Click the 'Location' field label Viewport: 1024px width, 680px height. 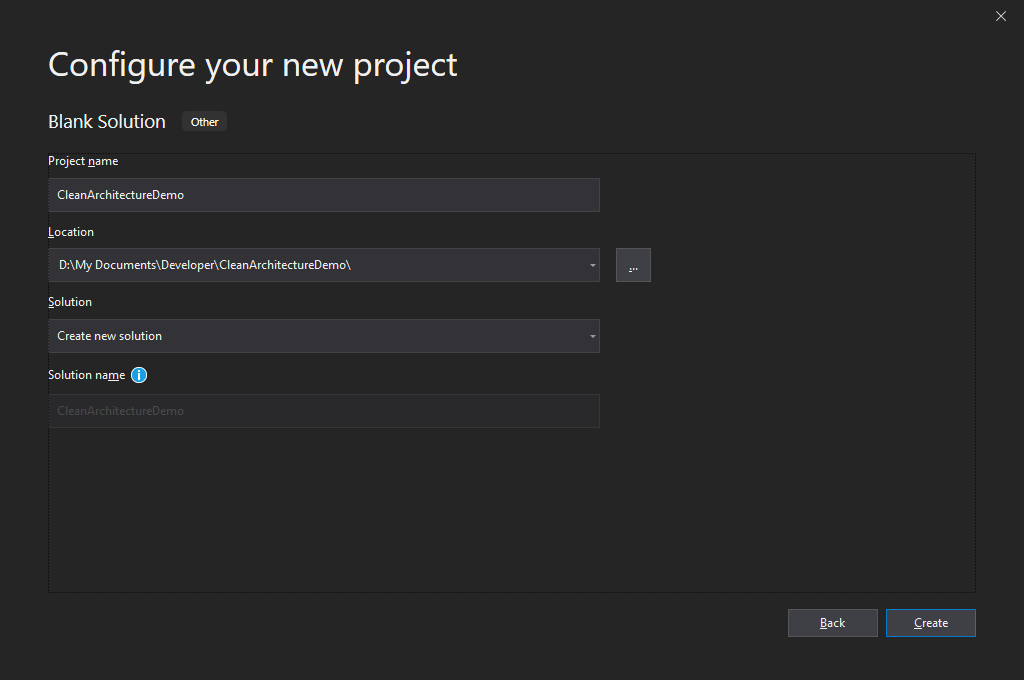(71, 232)
